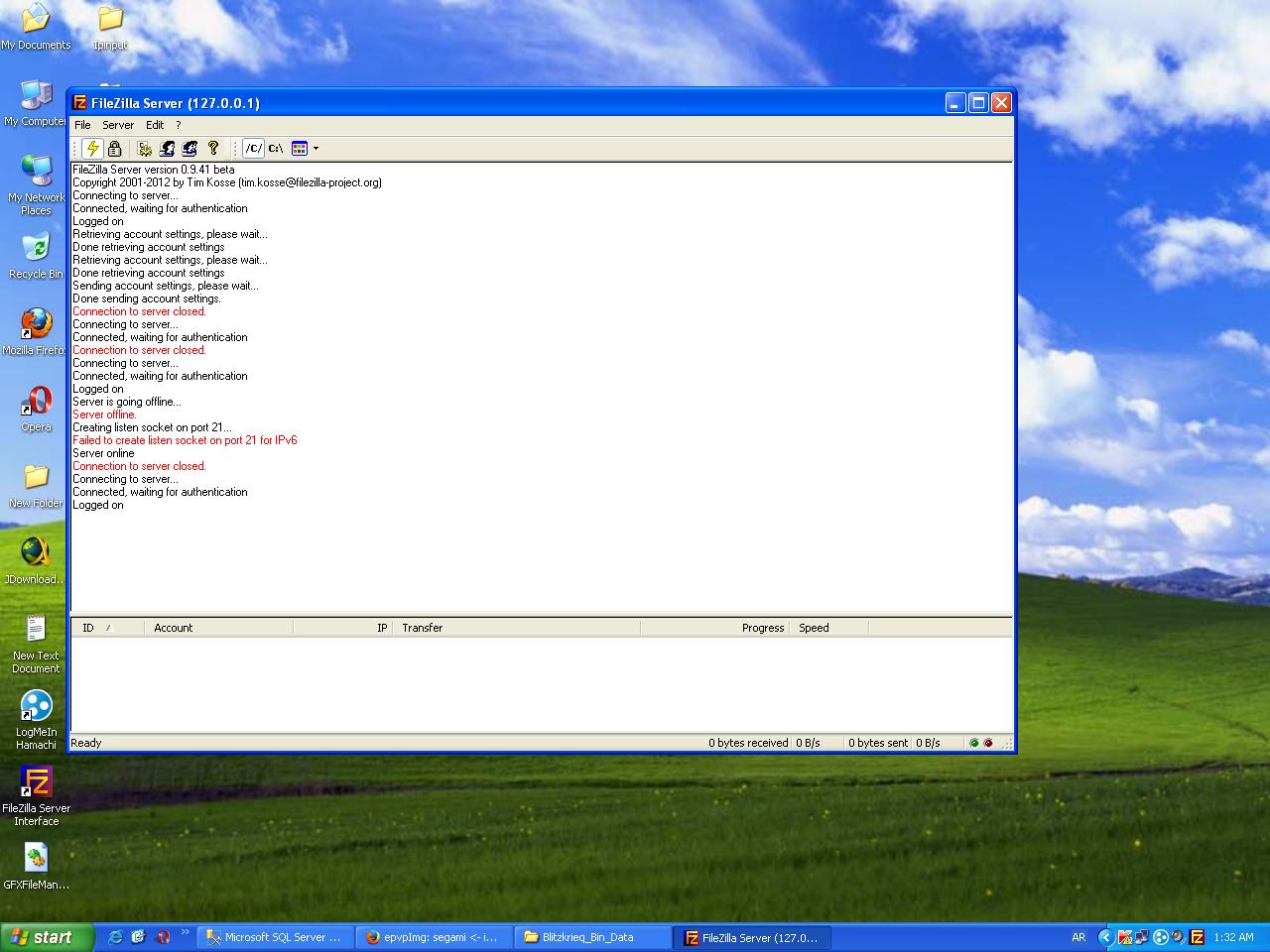Open the Edit menu

point(155,125)
